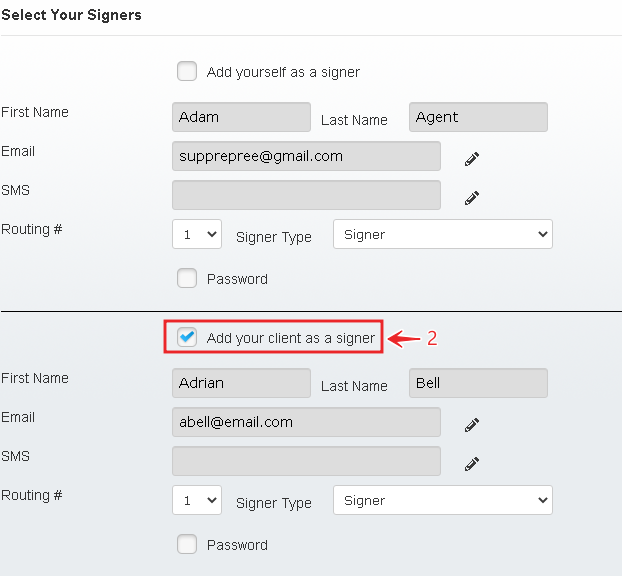Enable Password checkbox for agent signer
622x576 pixels.
187,278
